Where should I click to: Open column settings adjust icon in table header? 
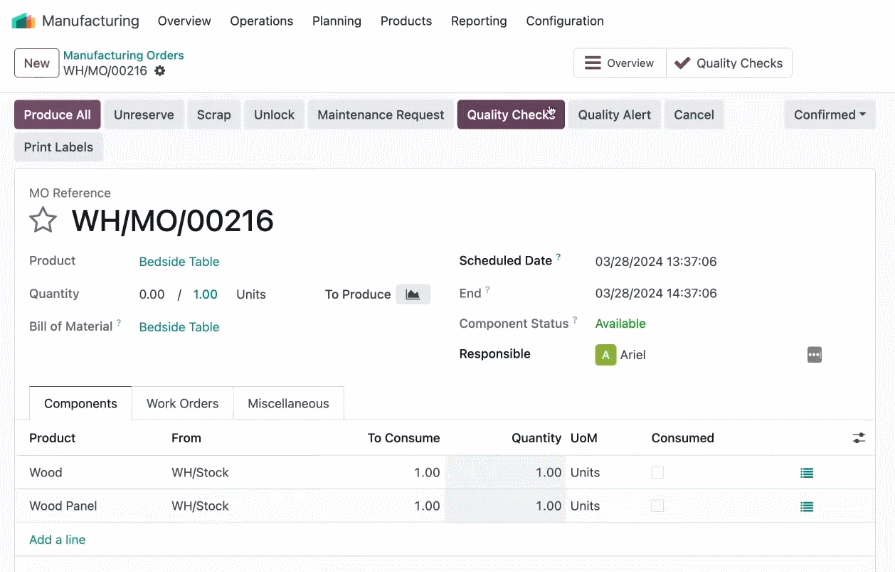coord(858,438)
